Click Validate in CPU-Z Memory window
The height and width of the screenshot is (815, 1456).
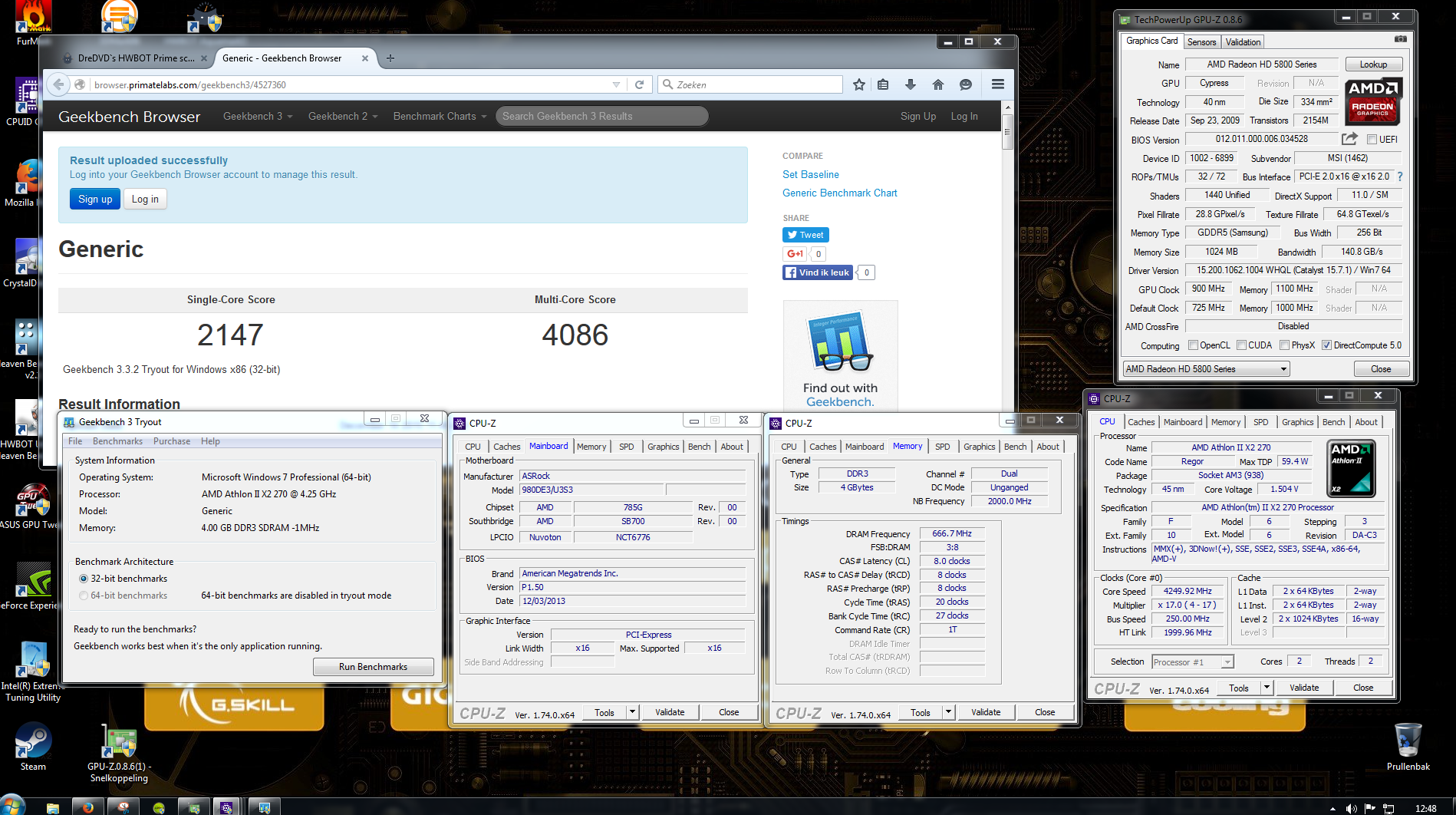986,712
